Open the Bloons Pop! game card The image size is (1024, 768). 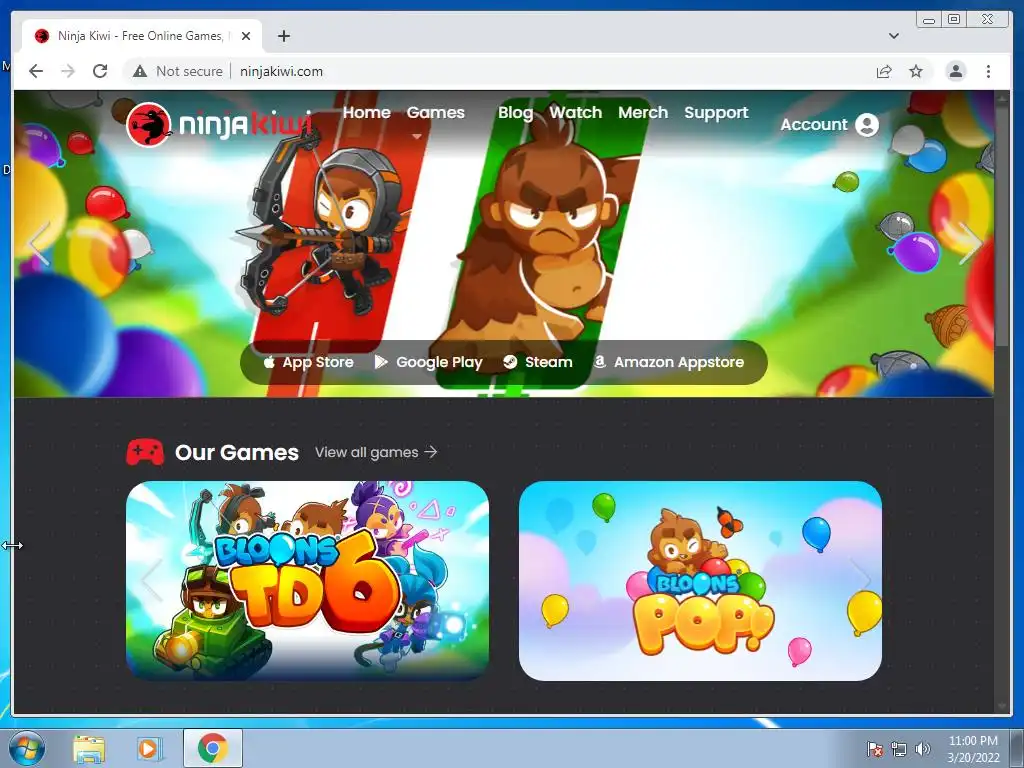(700, 581)
